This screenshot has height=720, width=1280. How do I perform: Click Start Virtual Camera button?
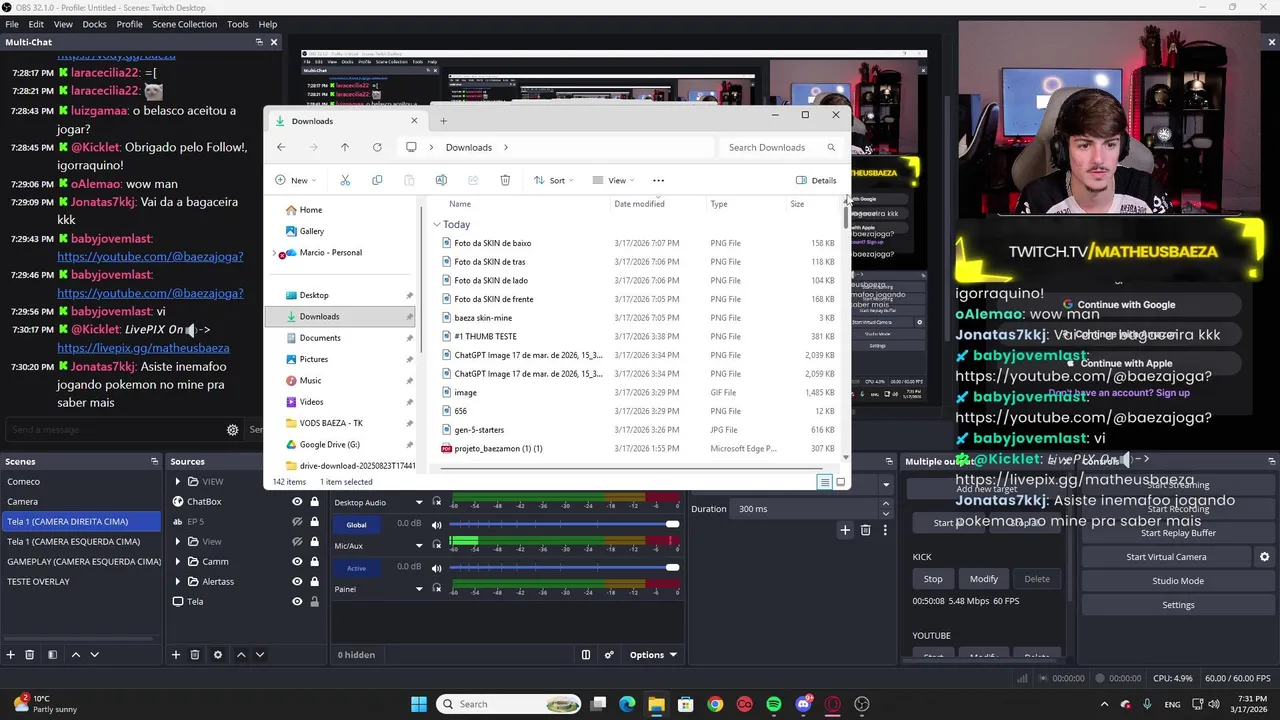[1166, 557]
